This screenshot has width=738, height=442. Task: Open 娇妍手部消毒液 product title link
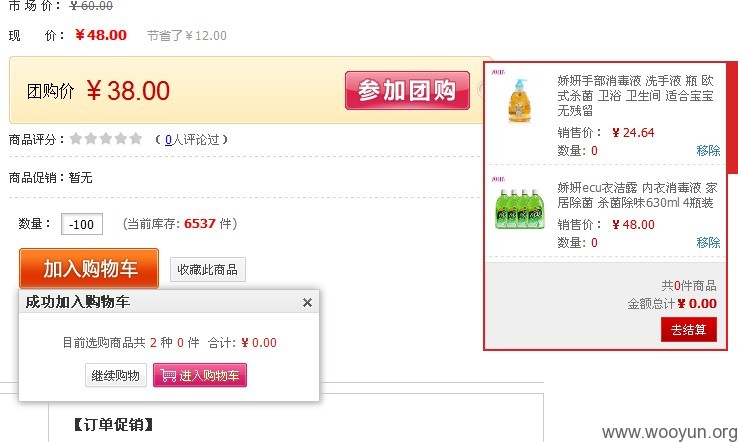coord(635,96)
